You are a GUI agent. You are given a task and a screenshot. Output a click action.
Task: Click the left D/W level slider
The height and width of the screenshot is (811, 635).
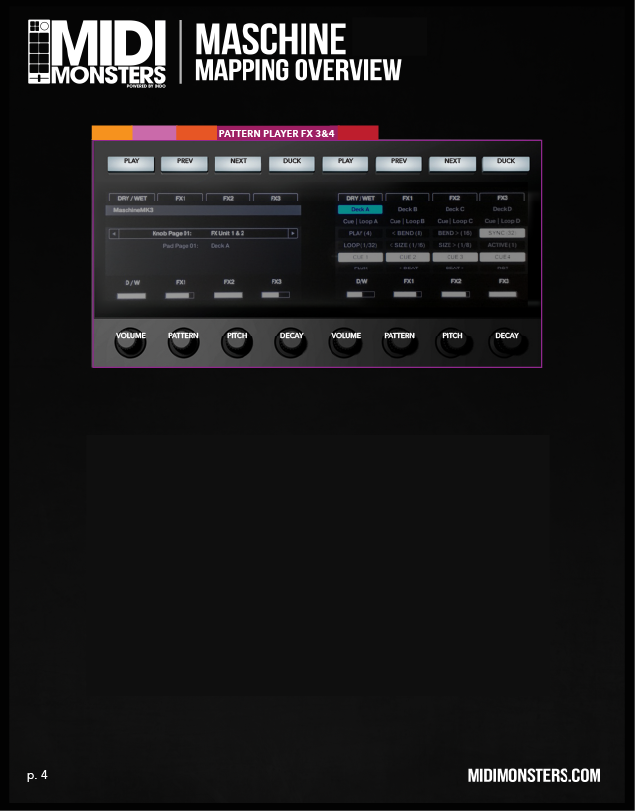(131, 296)
